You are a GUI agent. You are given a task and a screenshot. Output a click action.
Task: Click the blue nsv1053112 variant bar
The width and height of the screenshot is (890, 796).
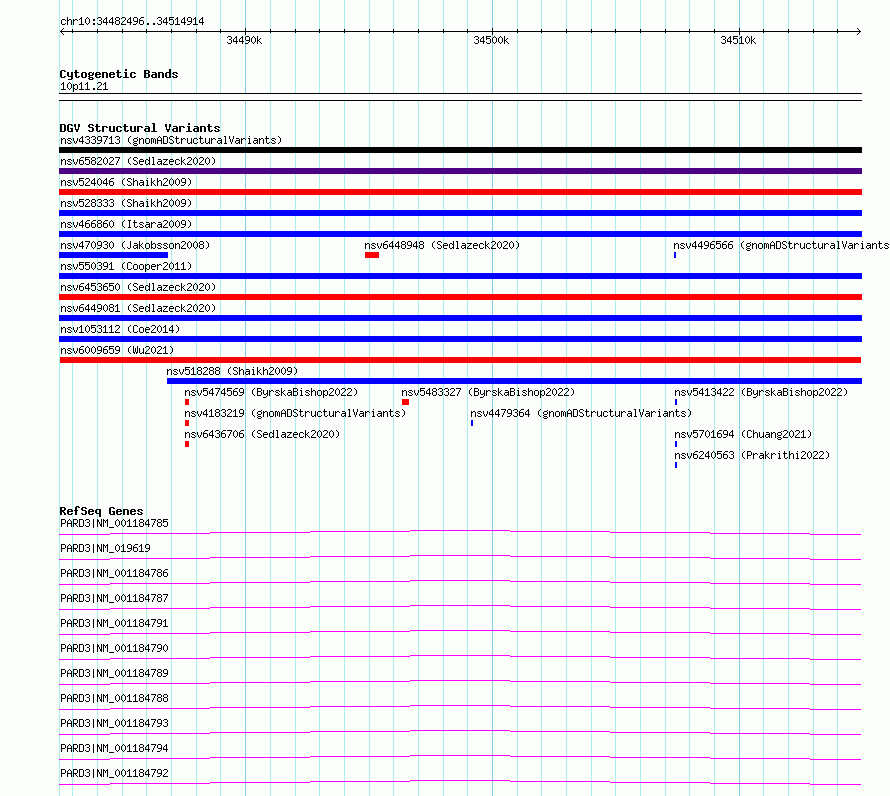pyautogui.click(x=460, y=340)
